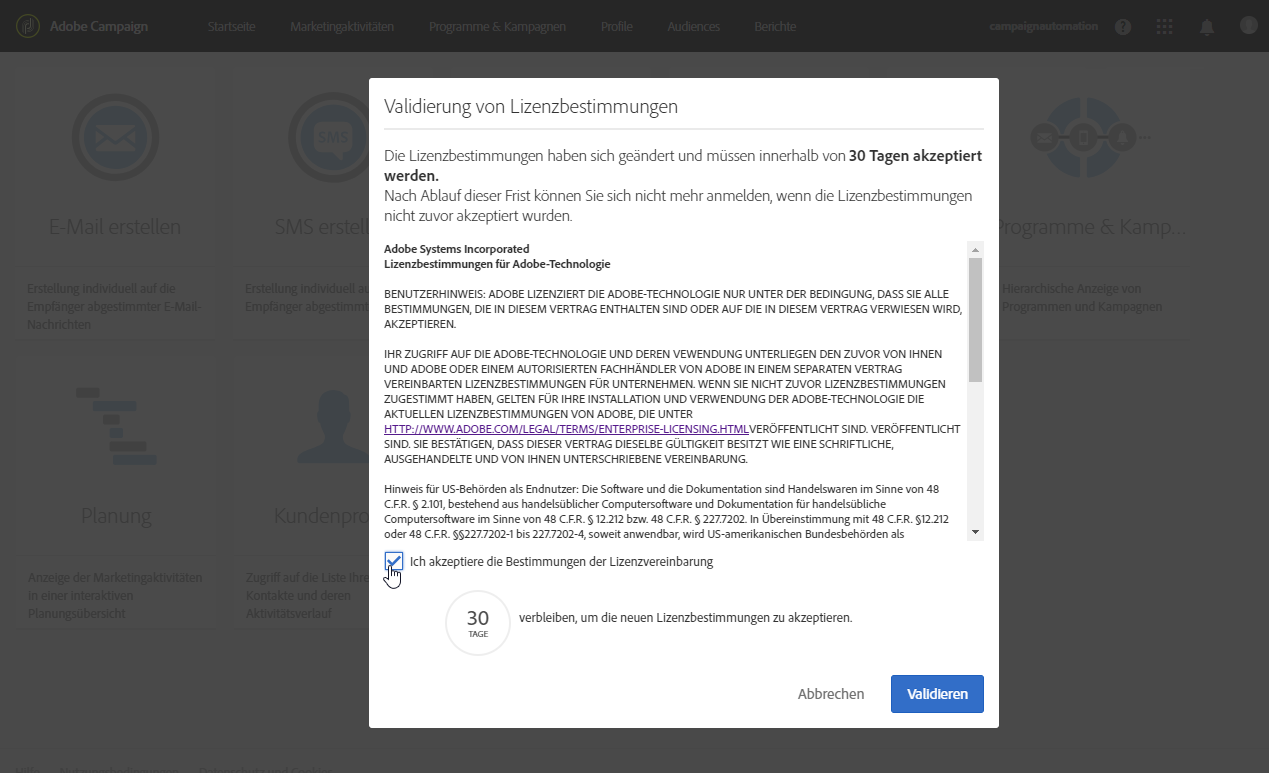
Task: Open the Profile menu item
Action: click(x=617, y=27)
